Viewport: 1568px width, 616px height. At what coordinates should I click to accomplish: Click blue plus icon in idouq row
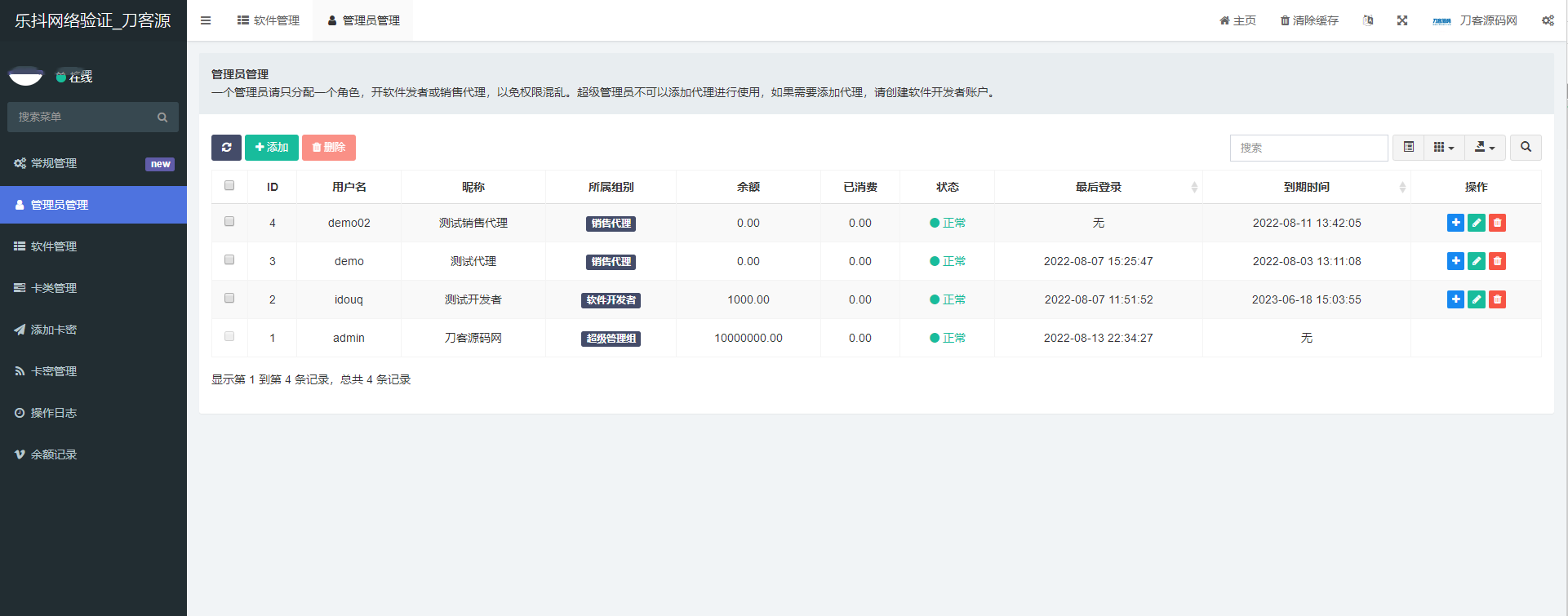[1455, 299]
